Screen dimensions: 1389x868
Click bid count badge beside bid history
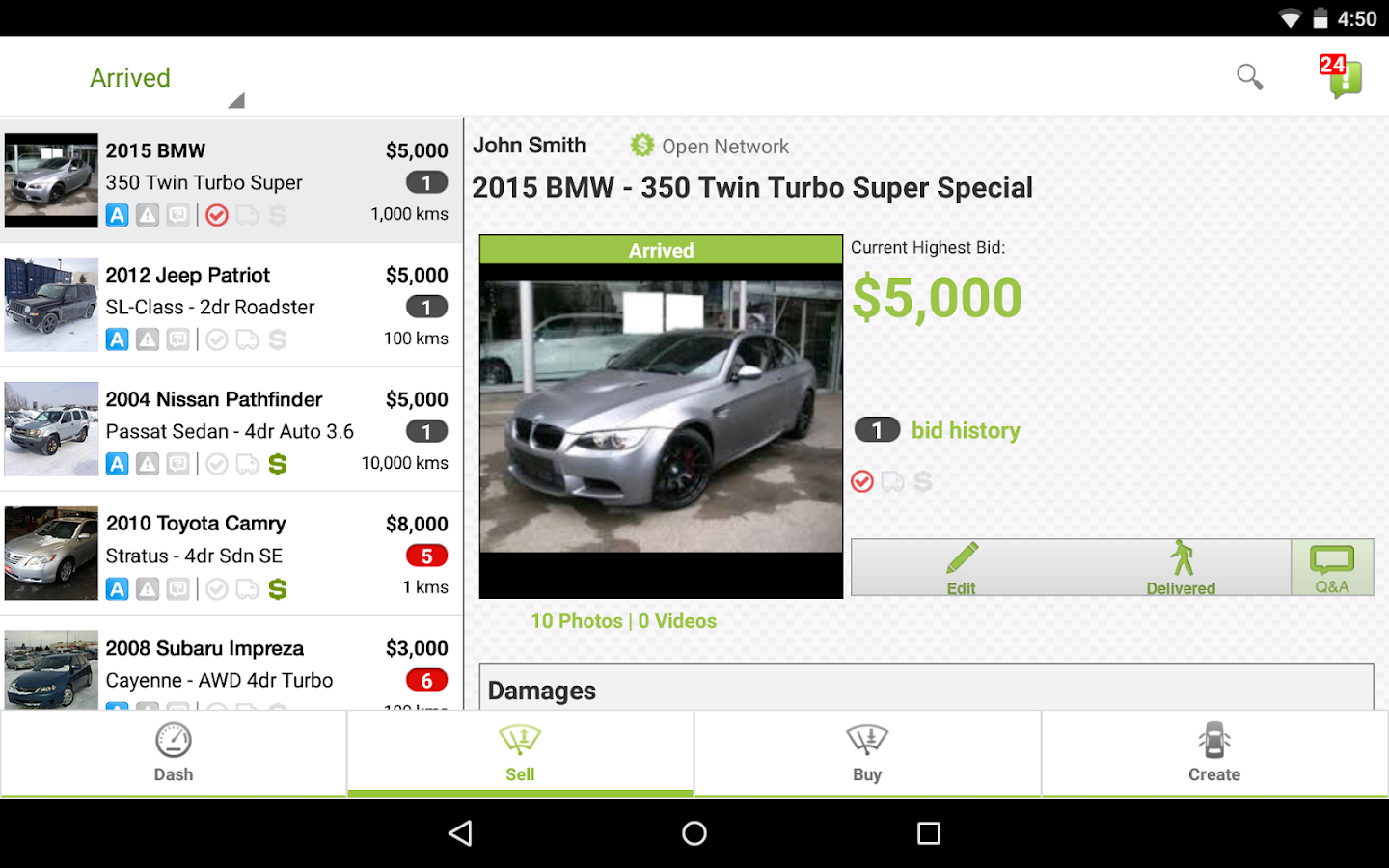(877, 429)
